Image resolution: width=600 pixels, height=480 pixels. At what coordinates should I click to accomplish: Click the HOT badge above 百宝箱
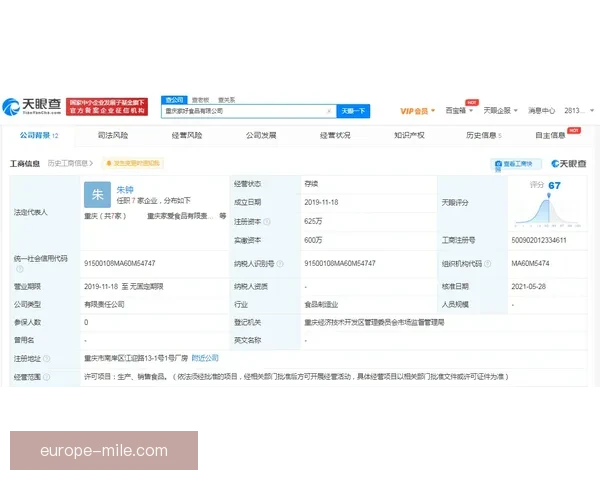(x=472, y=103)
